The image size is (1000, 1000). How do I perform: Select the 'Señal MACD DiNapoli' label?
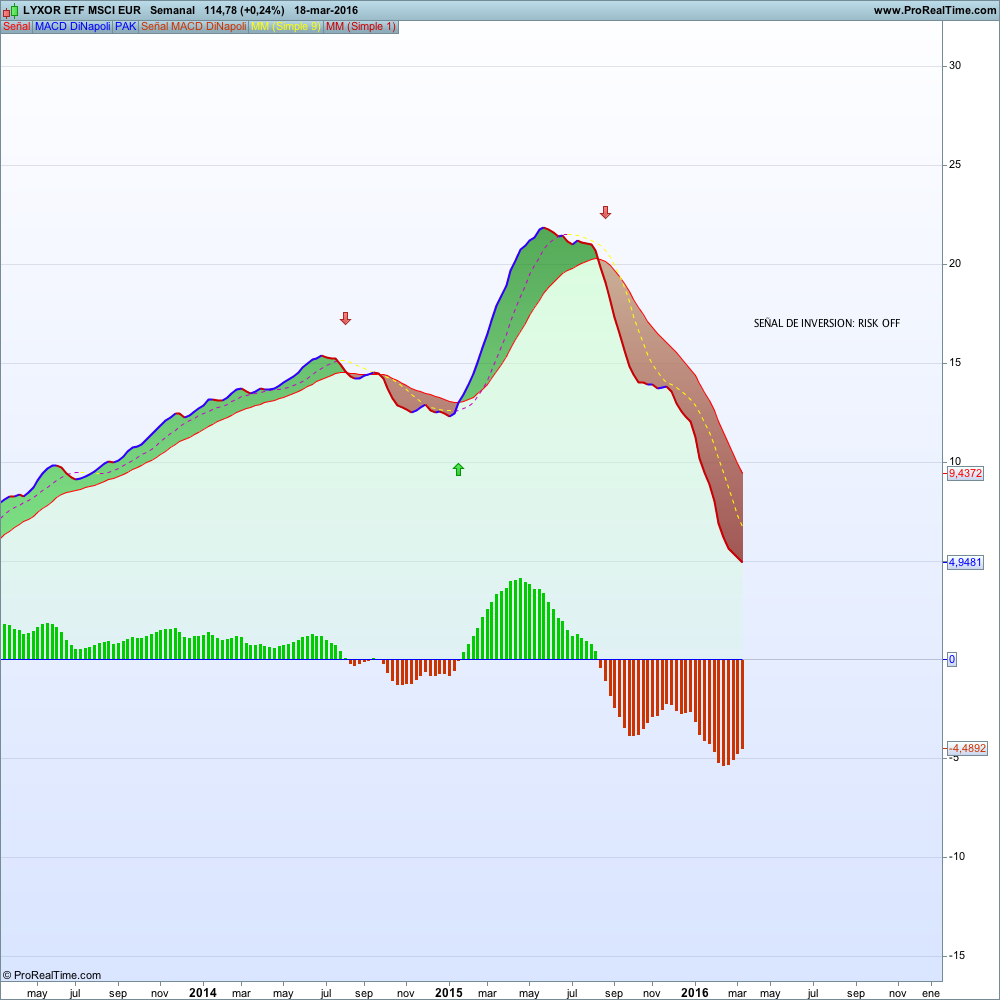click(x=193, y=27)
